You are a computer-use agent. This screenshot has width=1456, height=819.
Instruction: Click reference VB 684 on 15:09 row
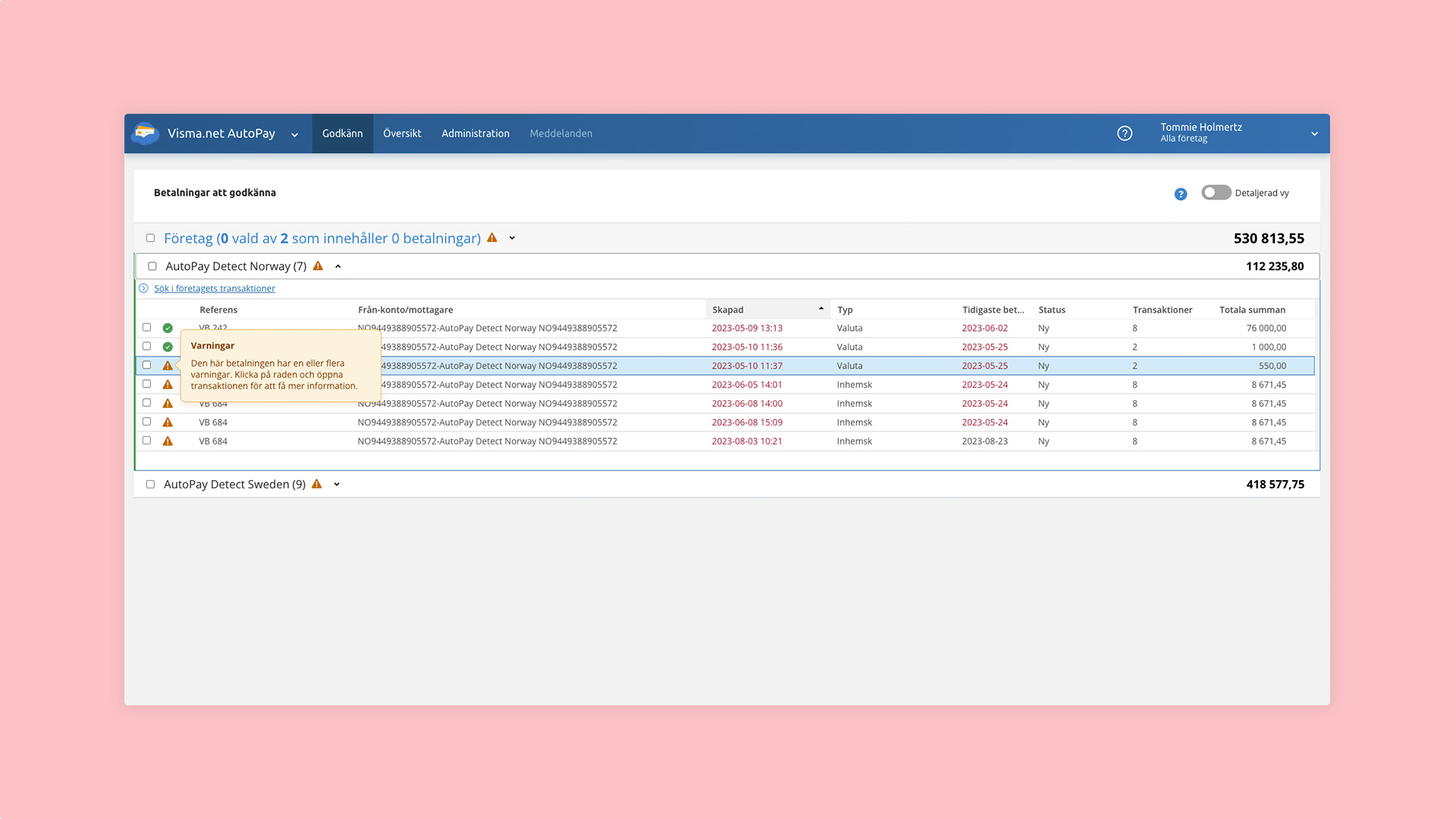point(213,422)
